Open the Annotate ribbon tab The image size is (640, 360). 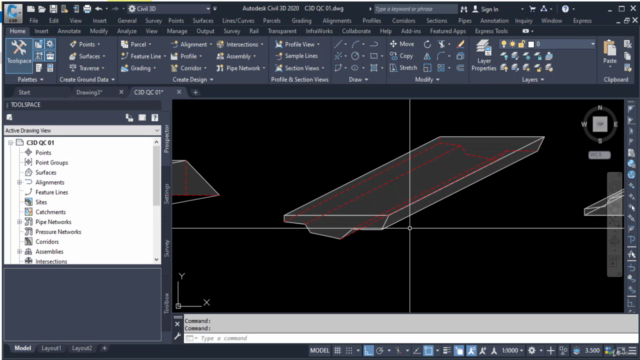click(69, 31)
